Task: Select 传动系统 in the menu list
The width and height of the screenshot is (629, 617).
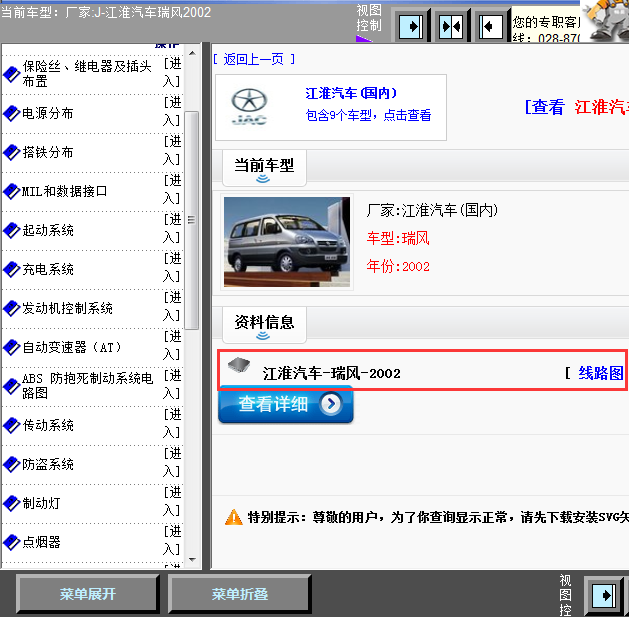Action: coord(48,425)
